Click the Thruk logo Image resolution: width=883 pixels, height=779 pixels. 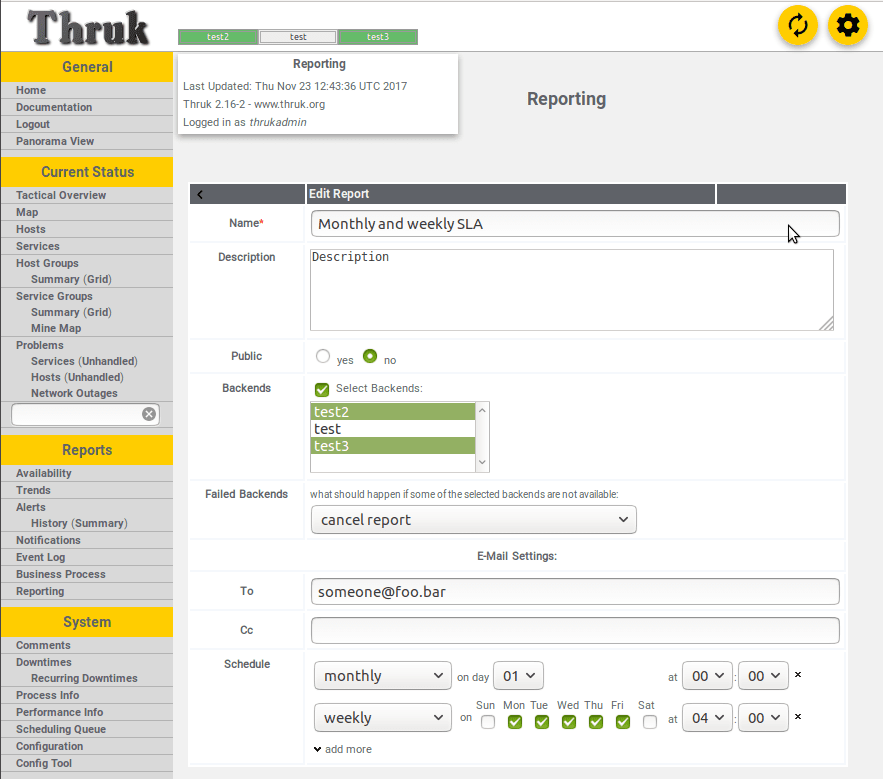click(88, 27)
